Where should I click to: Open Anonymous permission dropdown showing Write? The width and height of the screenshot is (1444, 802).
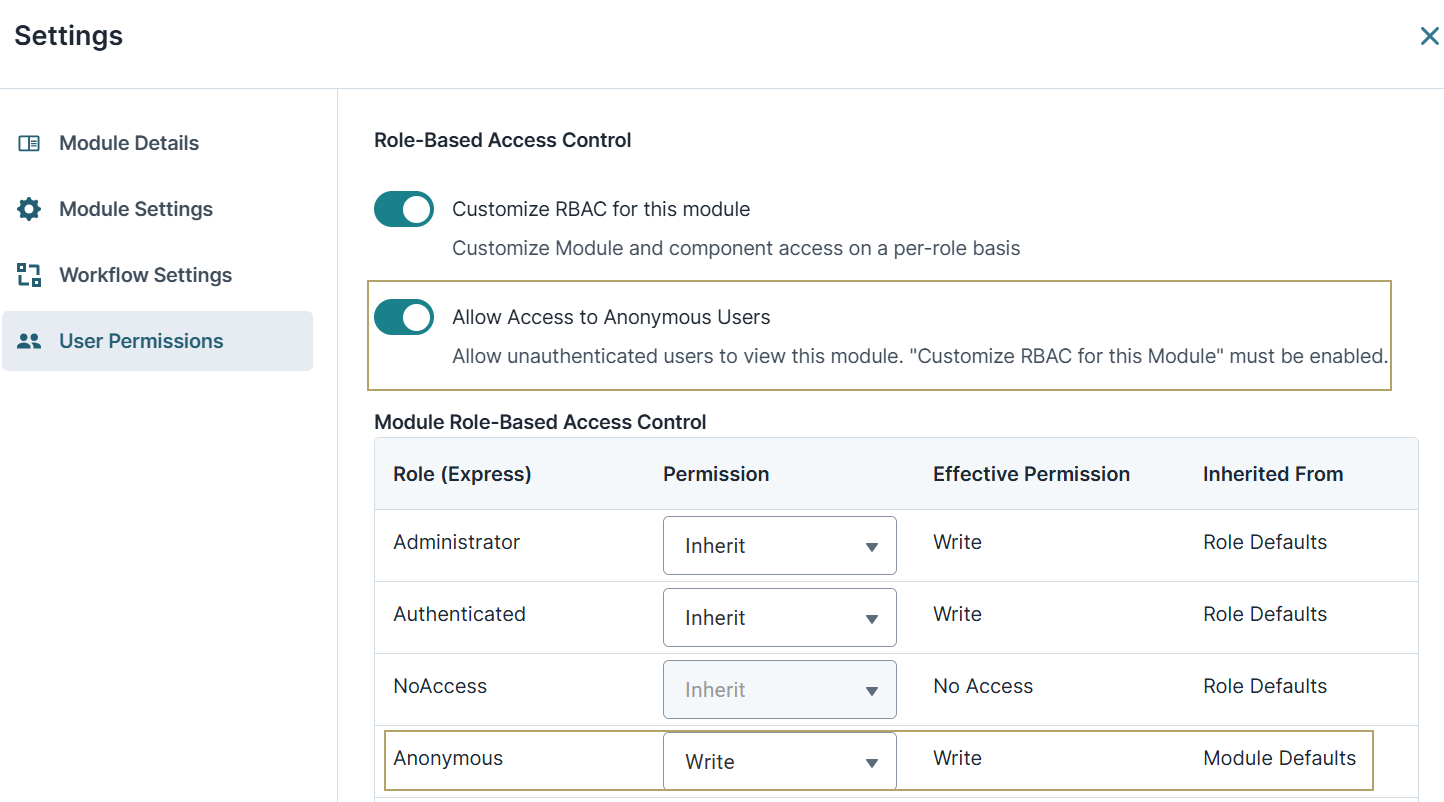[x=780, y=762]
